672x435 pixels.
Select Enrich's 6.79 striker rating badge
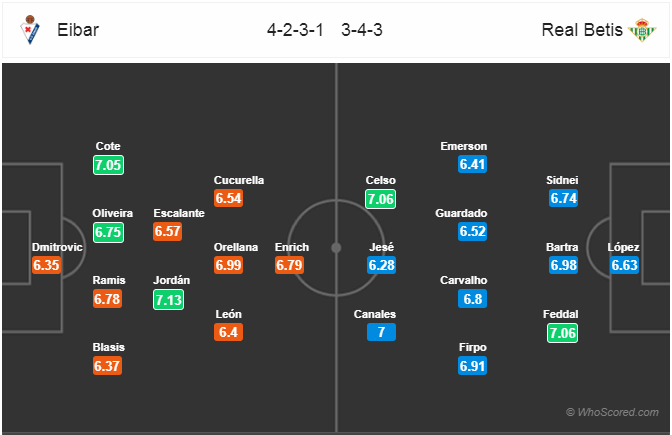[x=289, y=265]
